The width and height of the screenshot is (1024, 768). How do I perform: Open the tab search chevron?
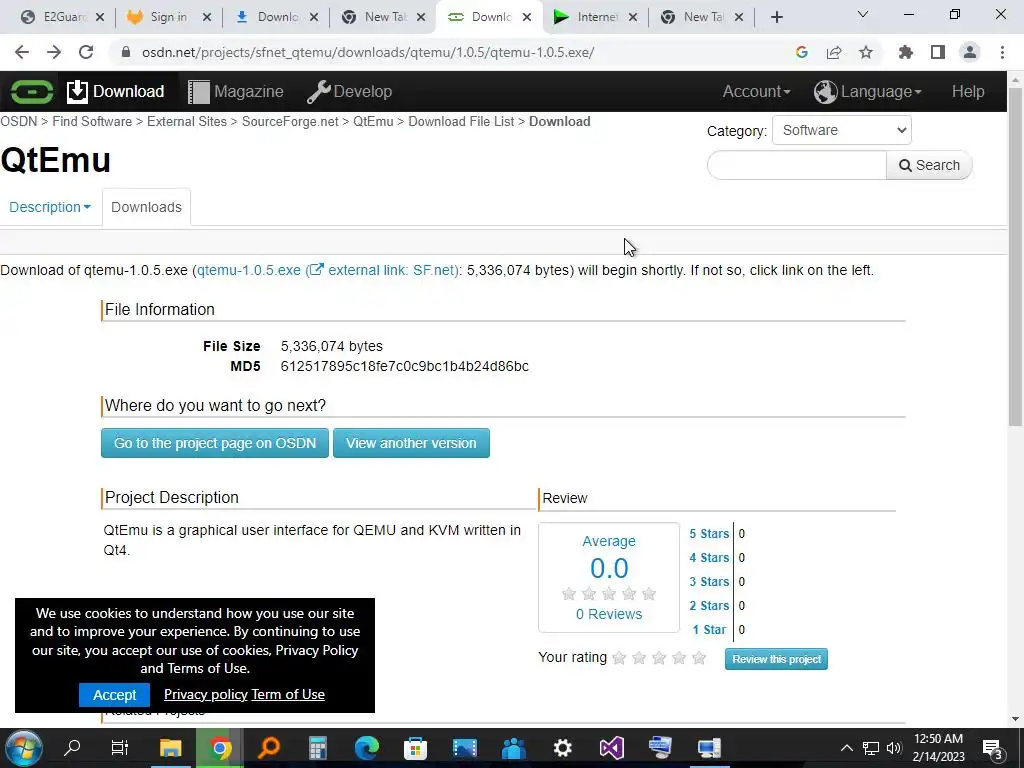click(863, 14)
